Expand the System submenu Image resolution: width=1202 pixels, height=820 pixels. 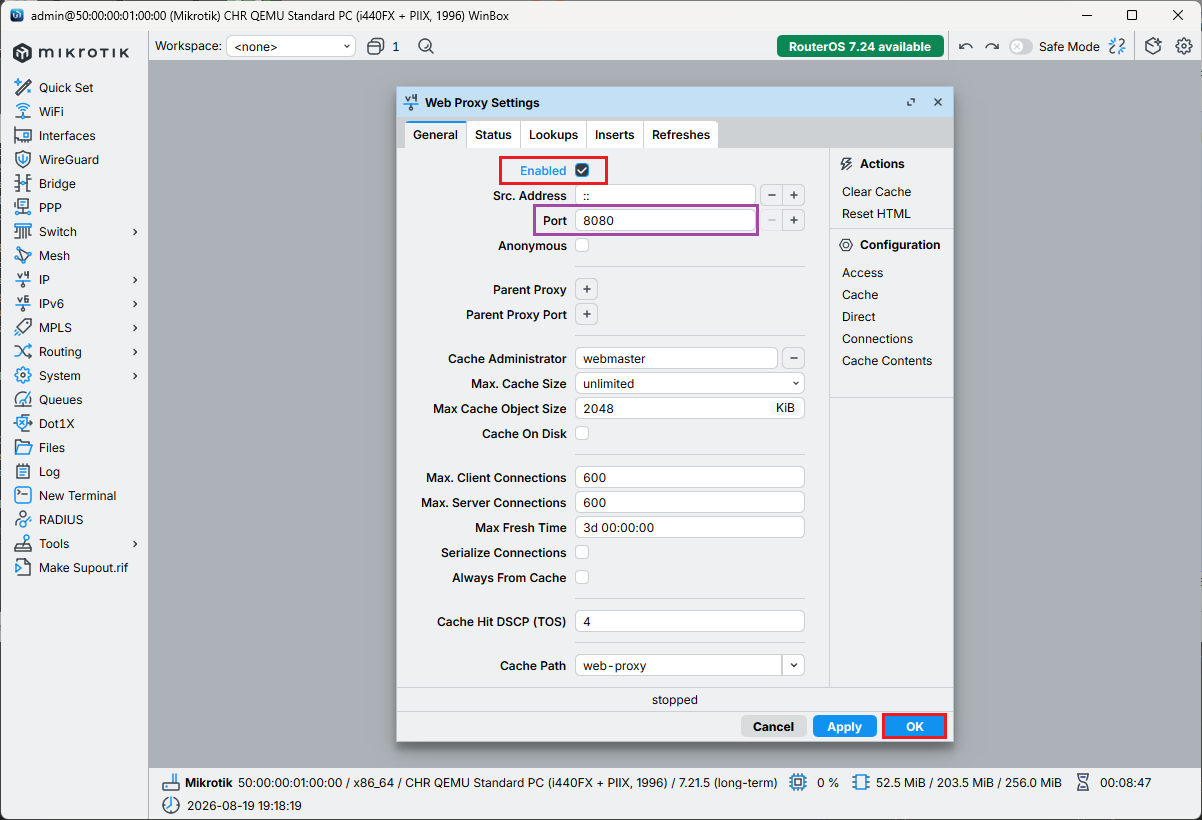(x=135, y=376)
